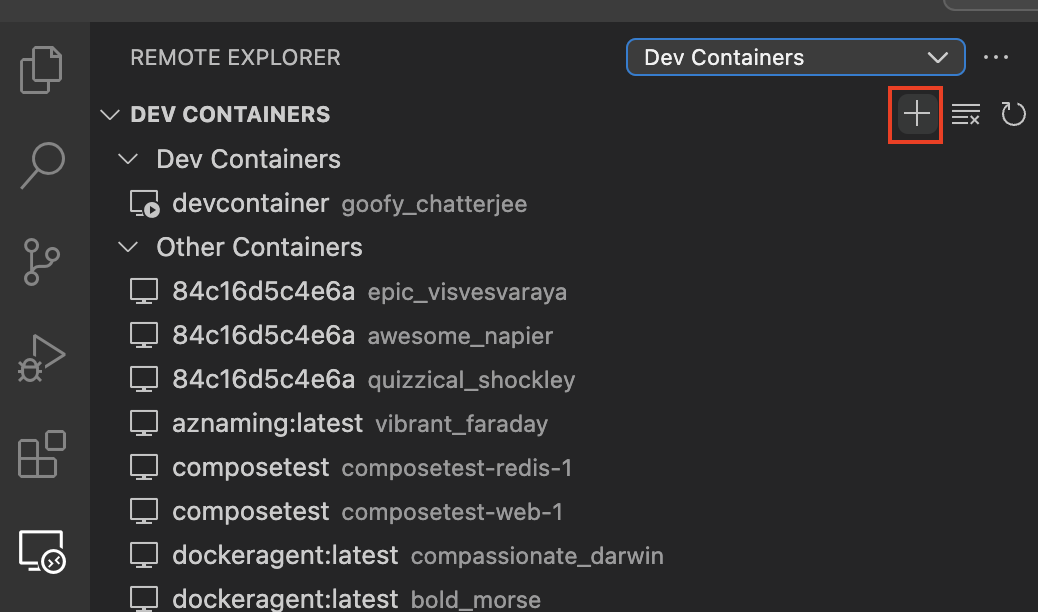1038x612 pixels.
Task: Open the Dev Containers view selector dropdown
Action: point(795,57)
